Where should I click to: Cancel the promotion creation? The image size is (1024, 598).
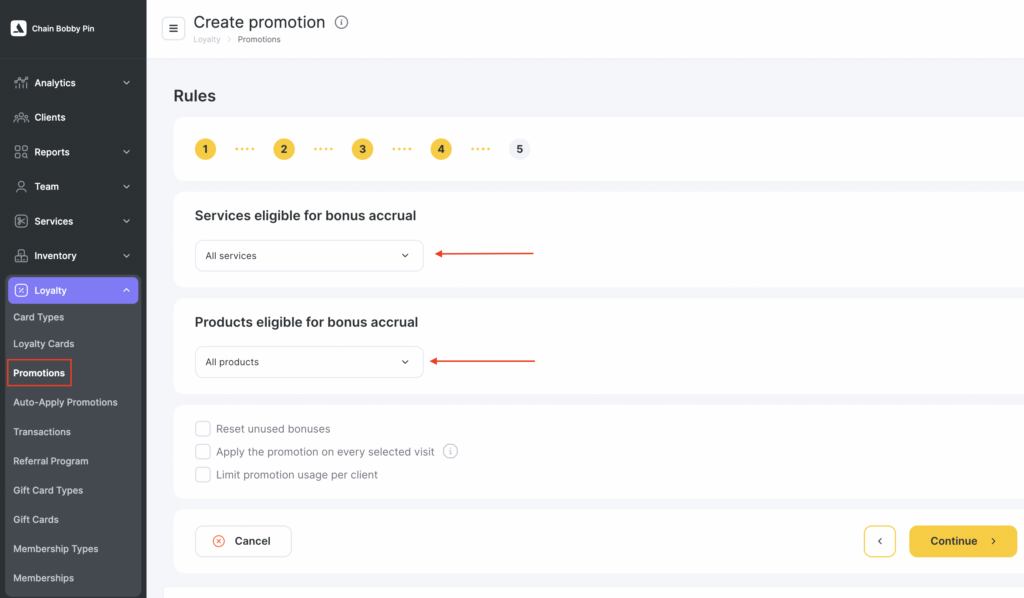coord(243,541)
